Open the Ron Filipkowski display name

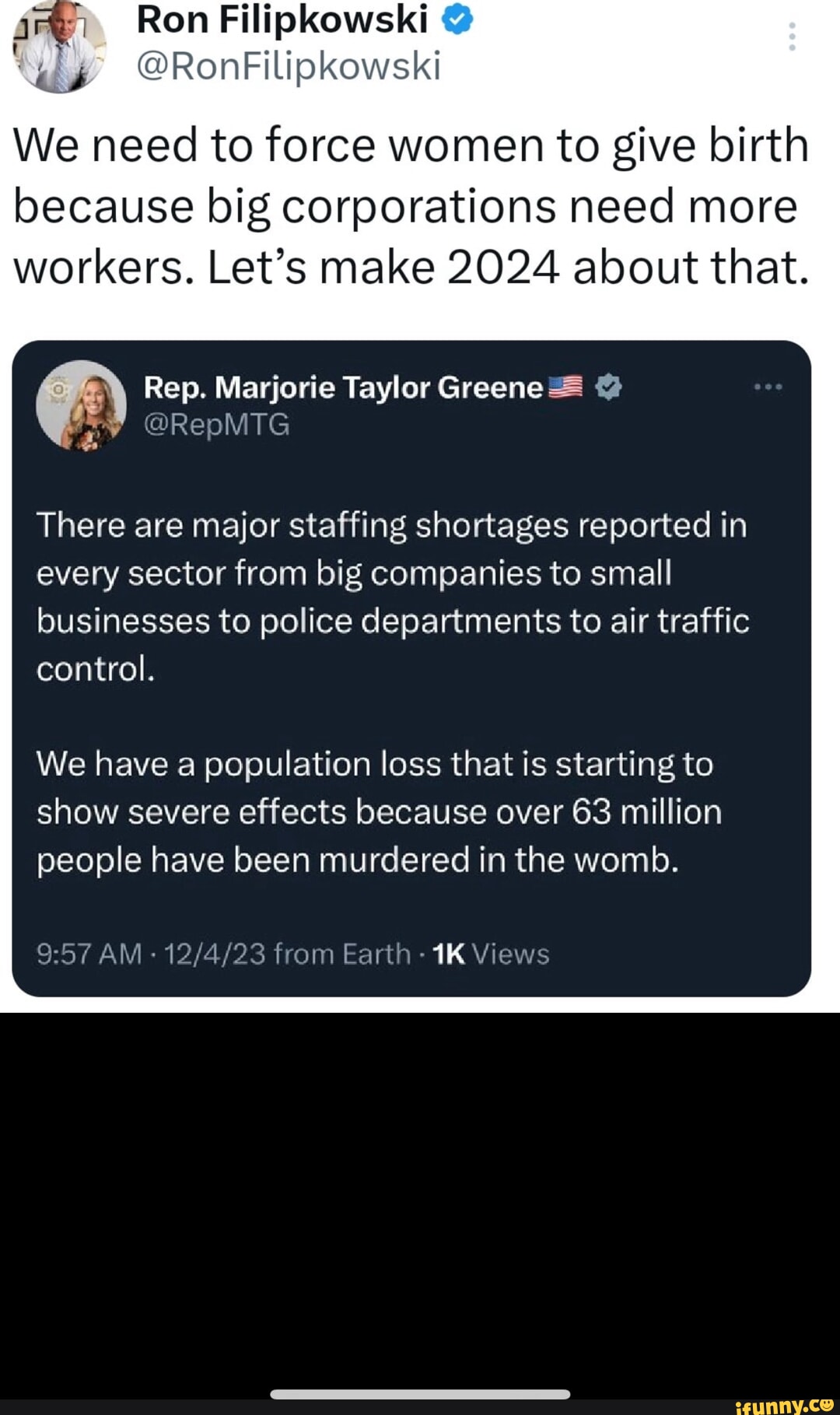[282, 19]
